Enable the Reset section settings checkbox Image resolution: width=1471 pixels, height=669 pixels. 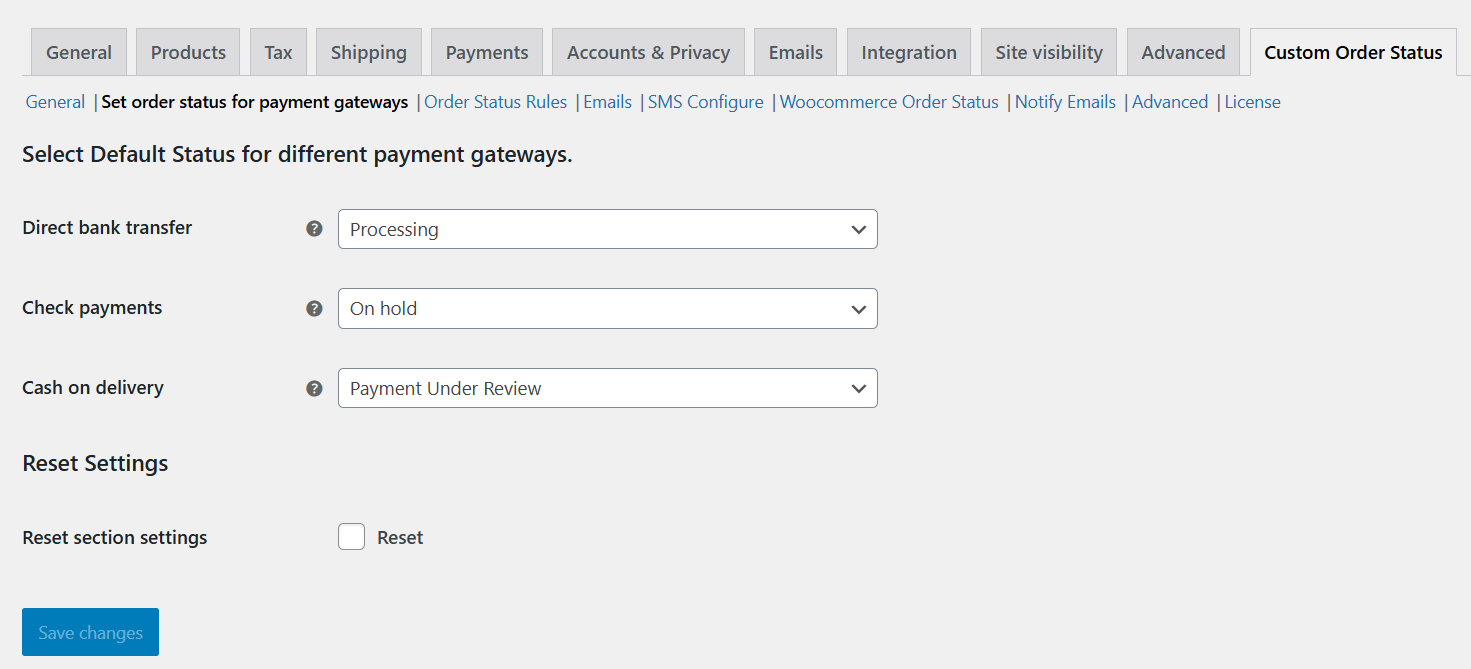click(351, 537)
